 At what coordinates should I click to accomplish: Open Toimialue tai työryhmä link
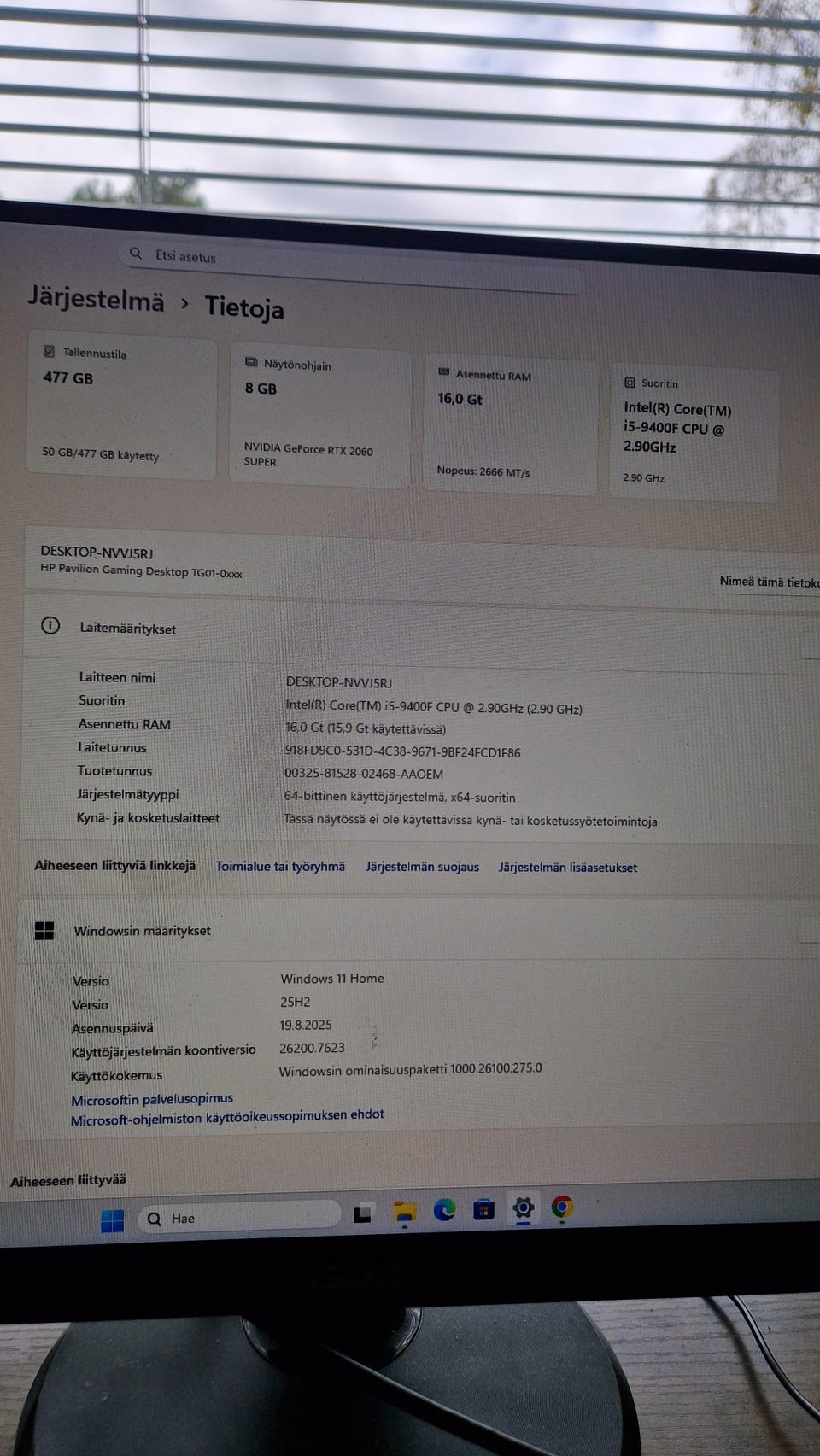click(280, 866)
